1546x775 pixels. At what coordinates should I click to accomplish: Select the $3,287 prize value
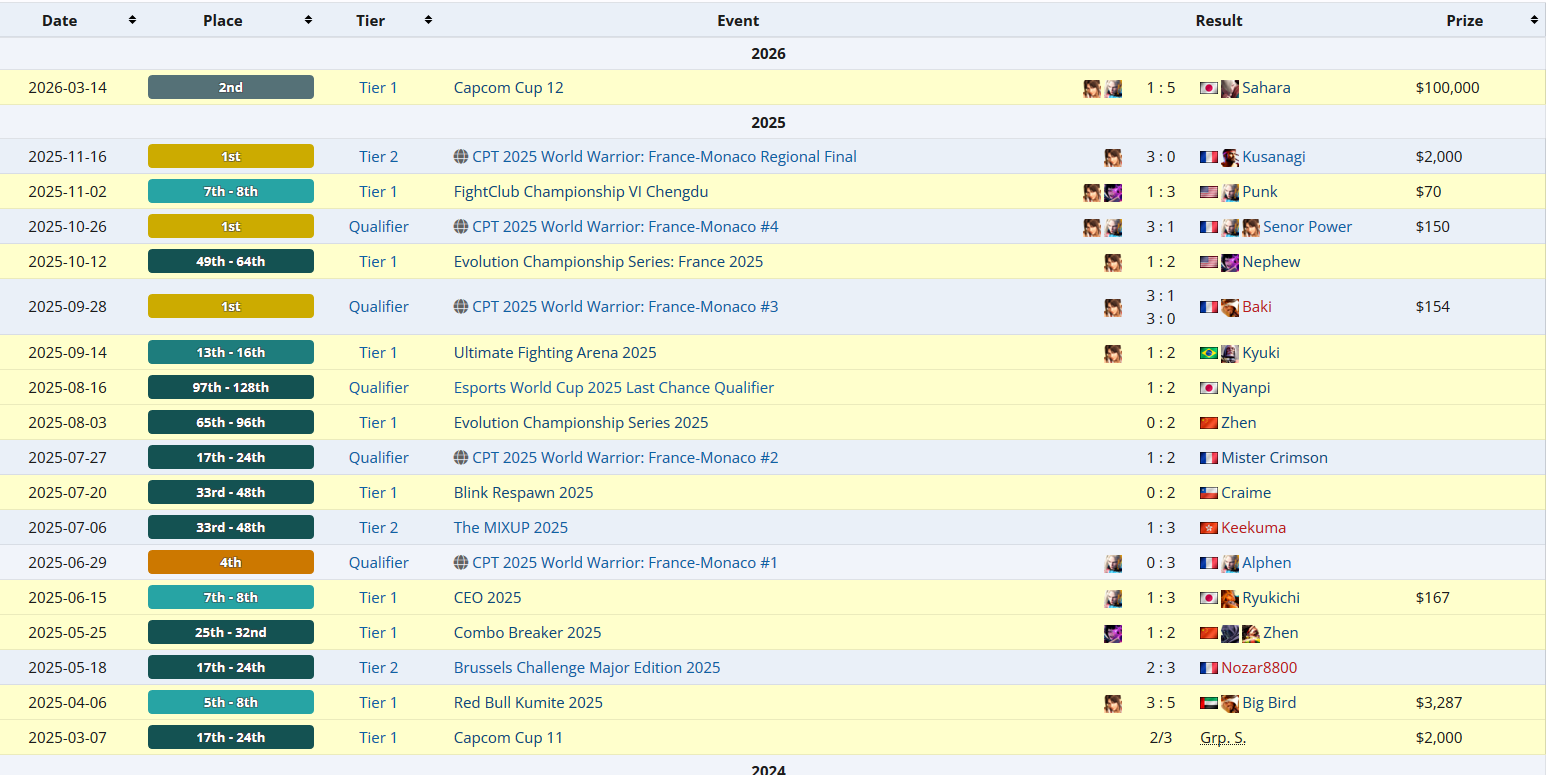coord(1439,703)
